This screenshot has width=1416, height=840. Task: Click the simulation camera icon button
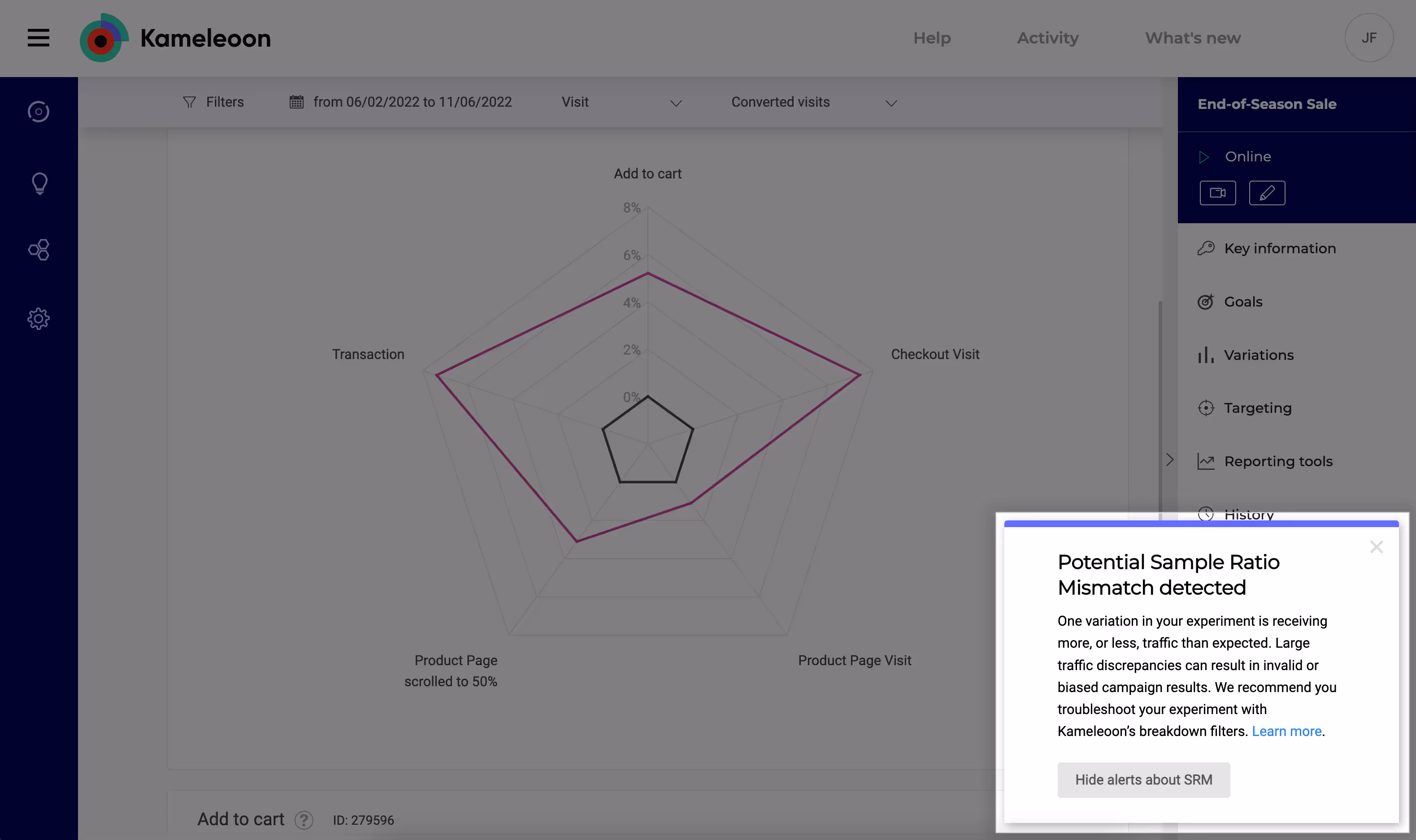click(x=1217, y=193)
